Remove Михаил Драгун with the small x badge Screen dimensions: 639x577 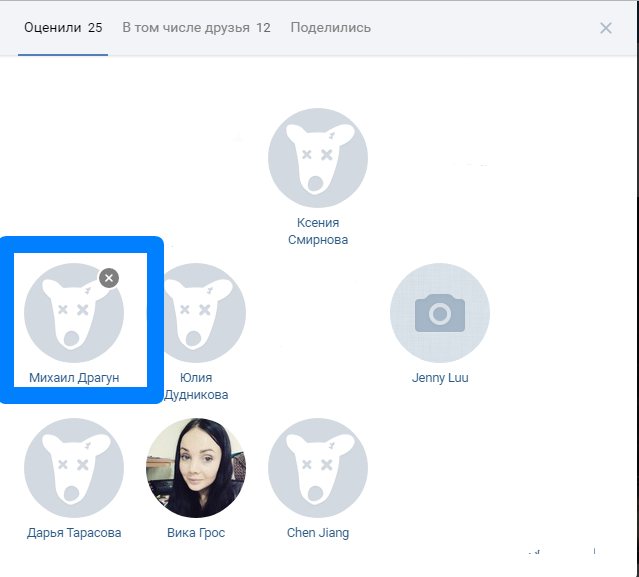click(109, 278)
